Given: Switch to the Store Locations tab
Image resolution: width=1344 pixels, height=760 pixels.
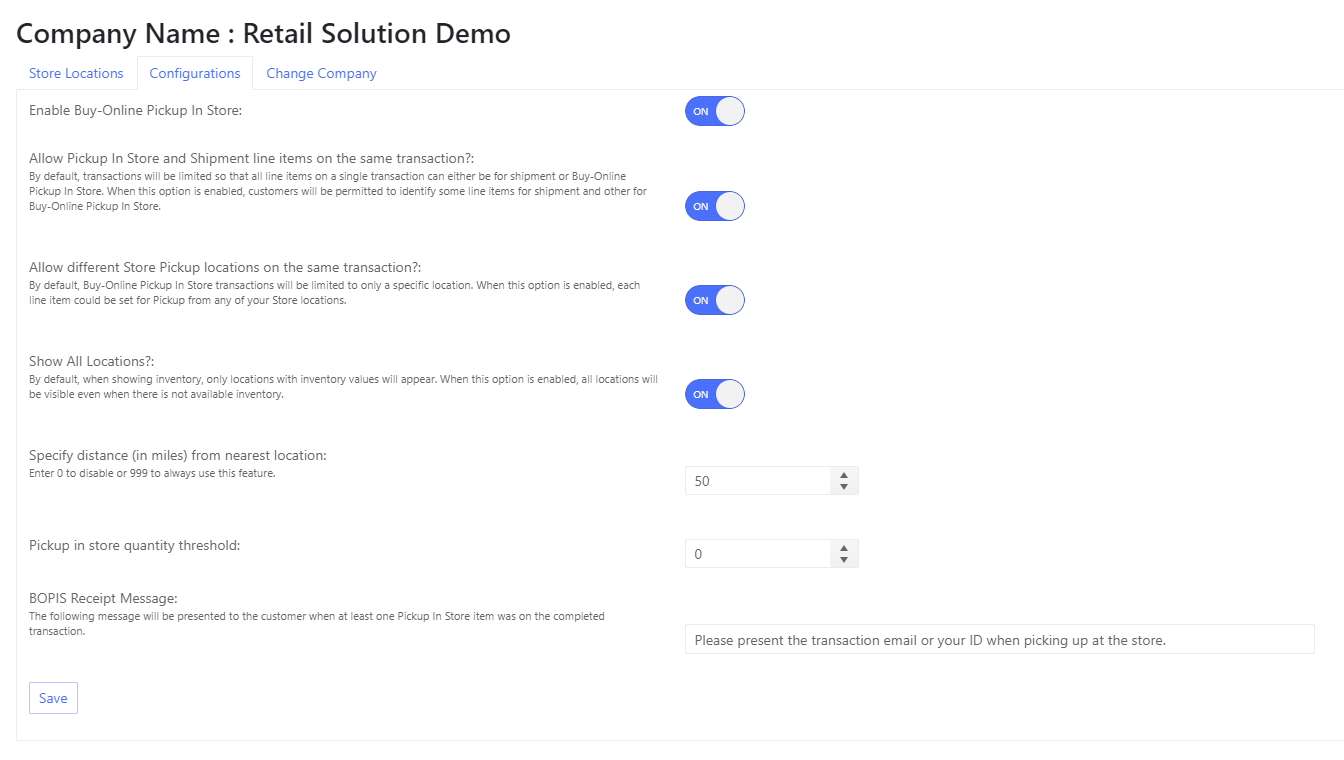Looking at the screenshot, I should (76, 72).
